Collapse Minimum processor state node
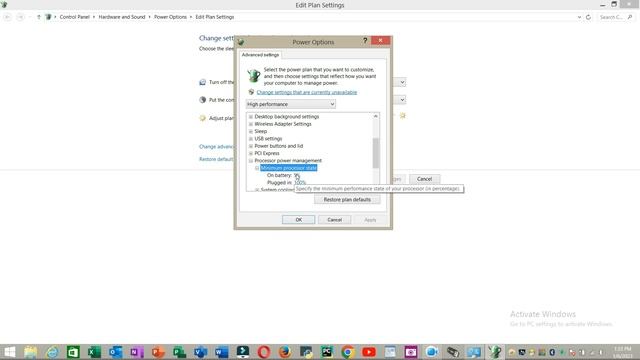This screenshot has height=360, width=640. pyautogui.click(x=257, y=168)
